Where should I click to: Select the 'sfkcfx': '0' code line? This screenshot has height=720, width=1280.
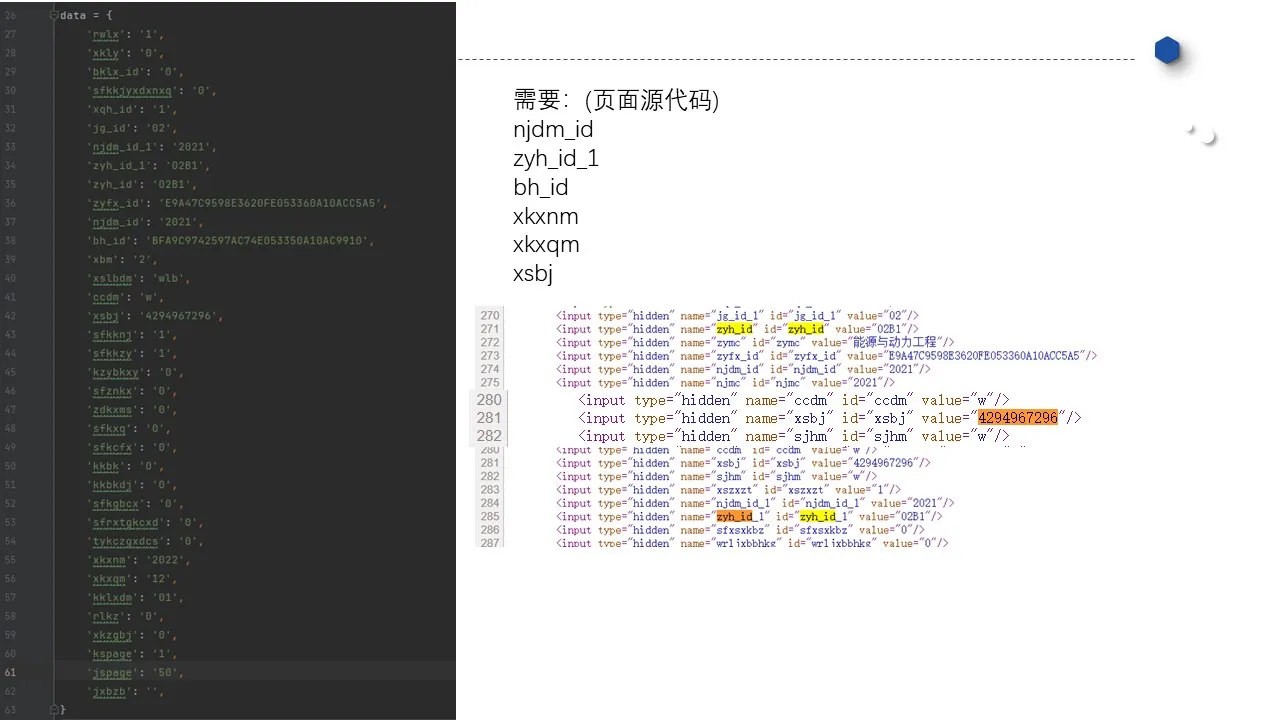coord(133,447)
